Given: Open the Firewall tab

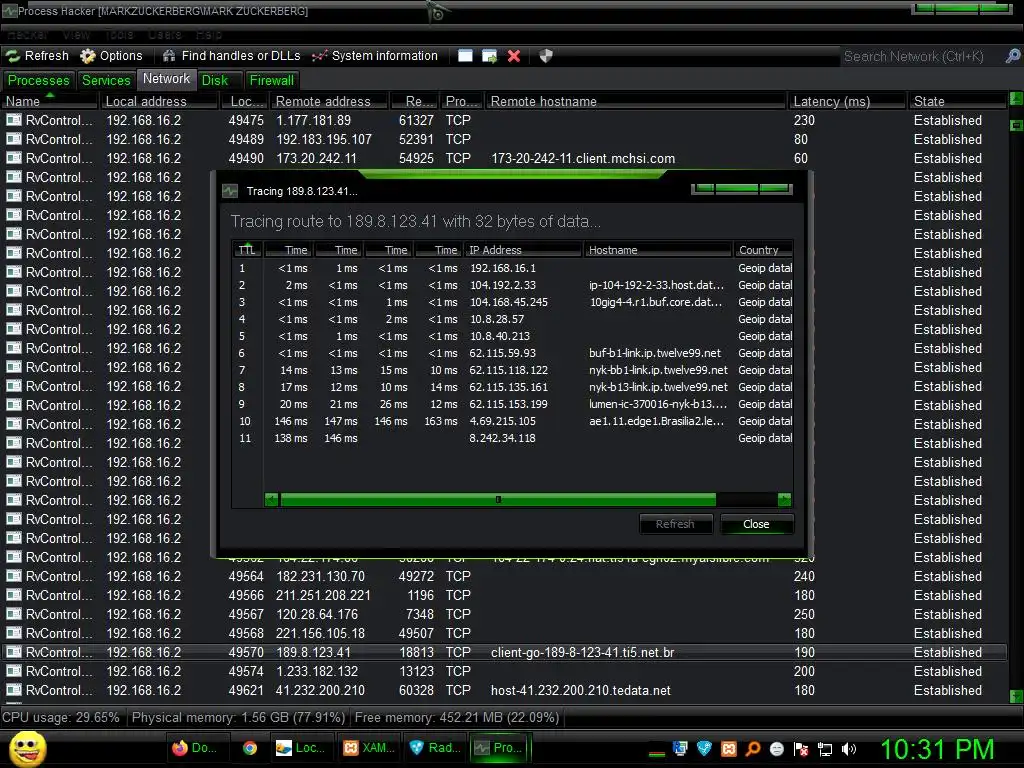Looking at the screenshot, I should (x=272, y=80).
